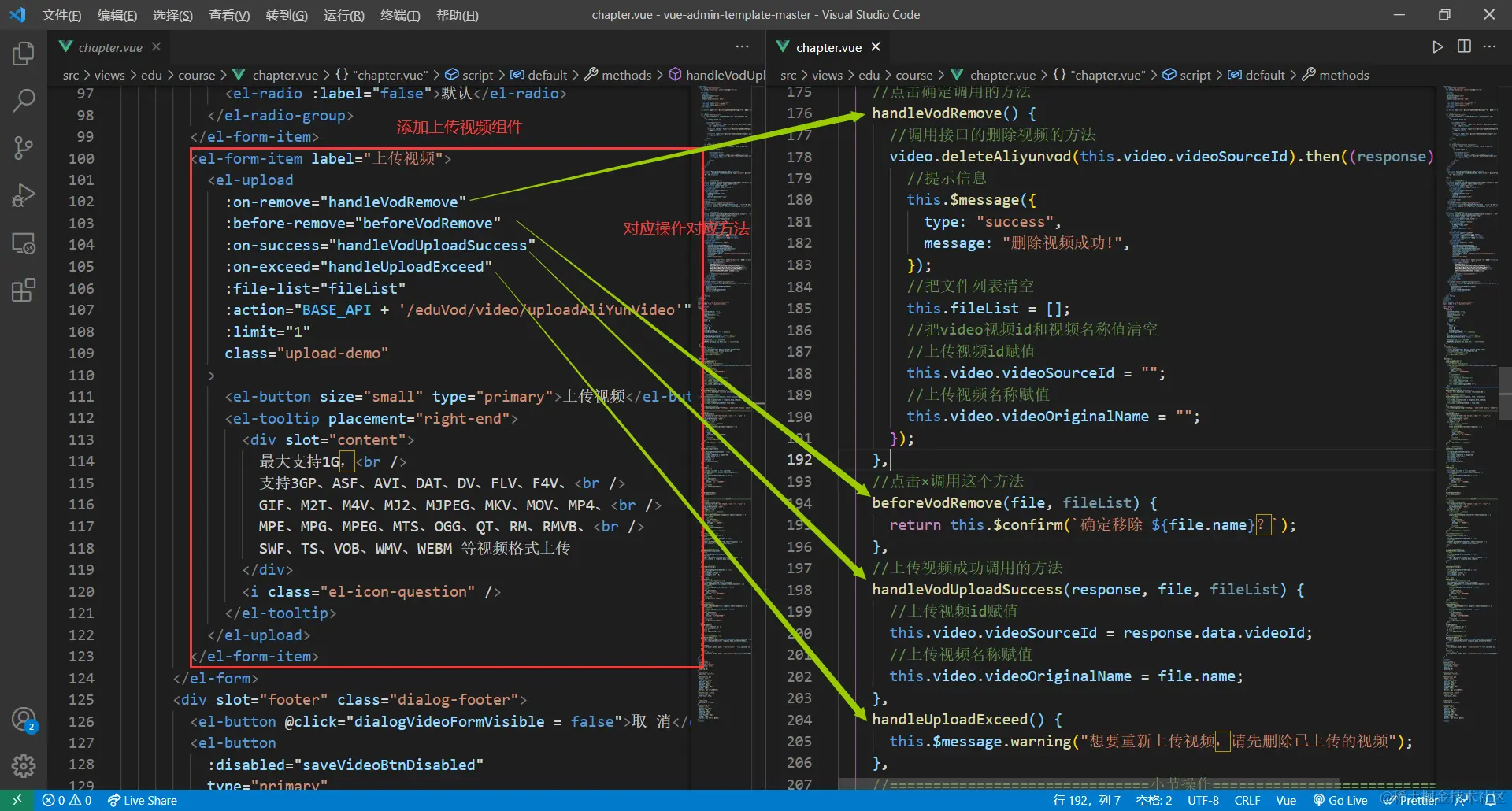
Task: Expand 'methods' in left breadcrumb
Action: [627, 75]
